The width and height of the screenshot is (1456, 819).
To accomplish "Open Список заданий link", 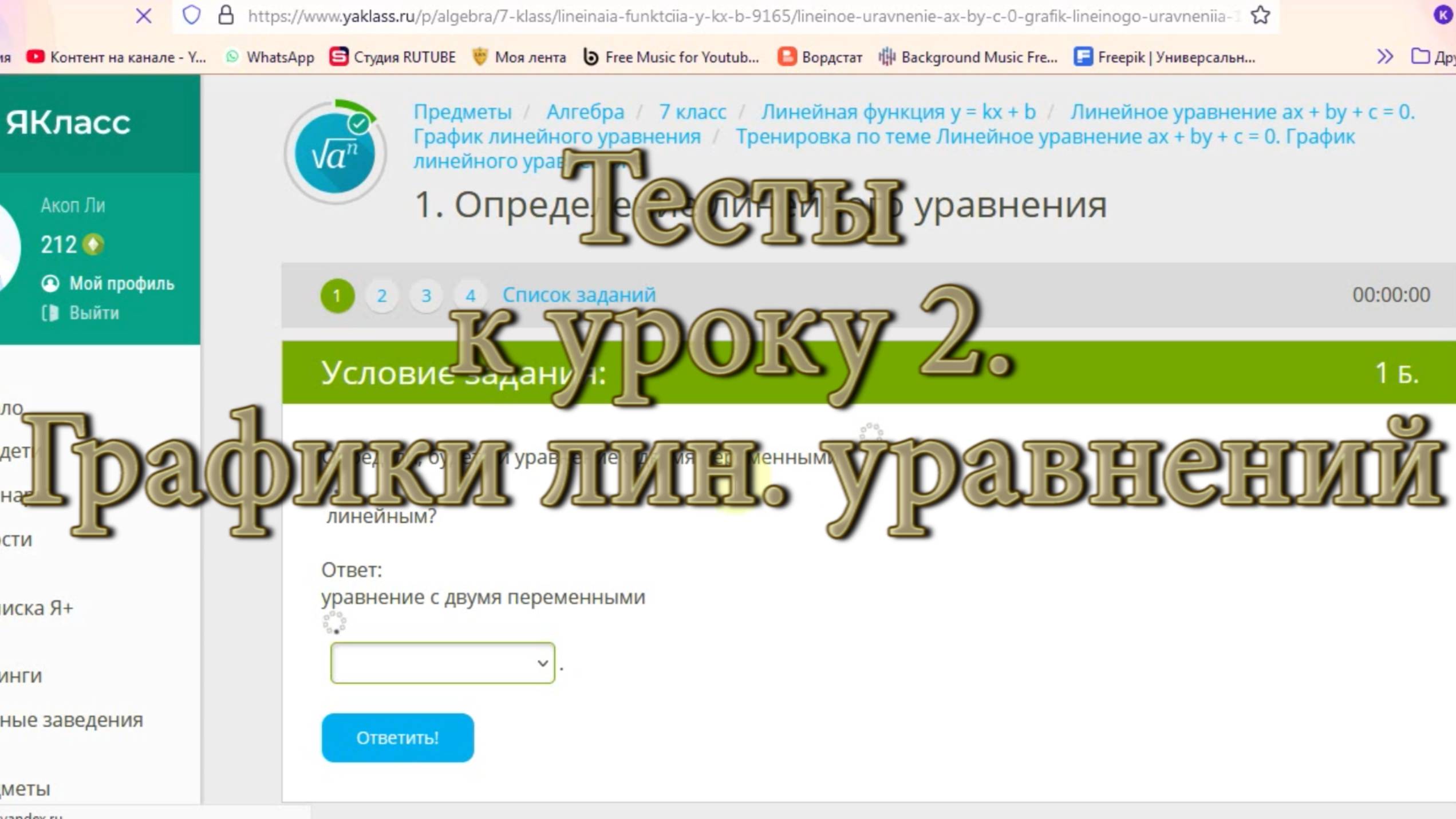I will pyautogui.click(x=578, y=295).
